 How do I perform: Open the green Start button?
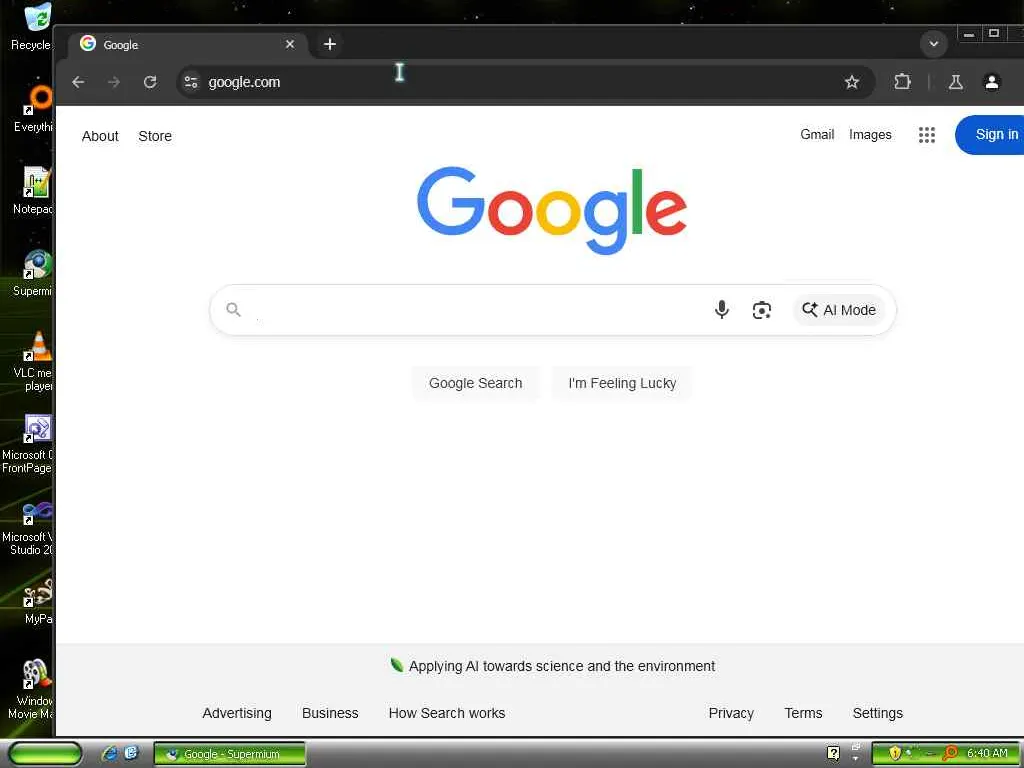coord(45,754)
